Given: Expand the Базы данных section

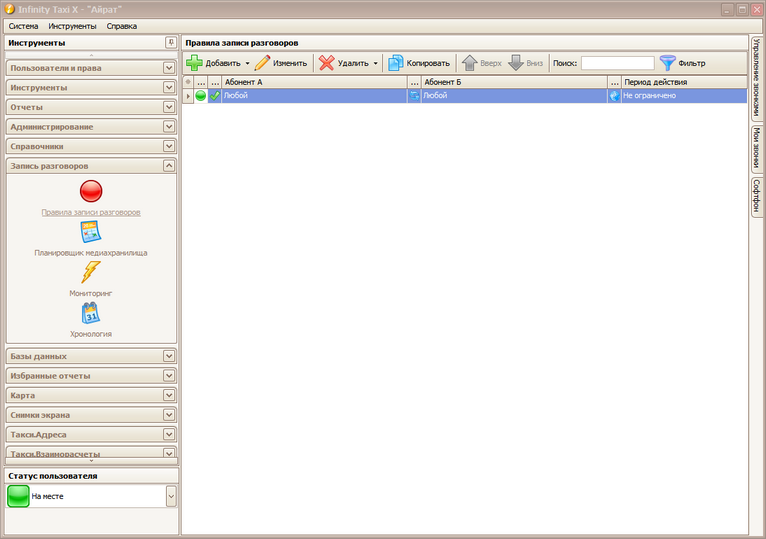Looking at the screenshot, I should [169, 356].
